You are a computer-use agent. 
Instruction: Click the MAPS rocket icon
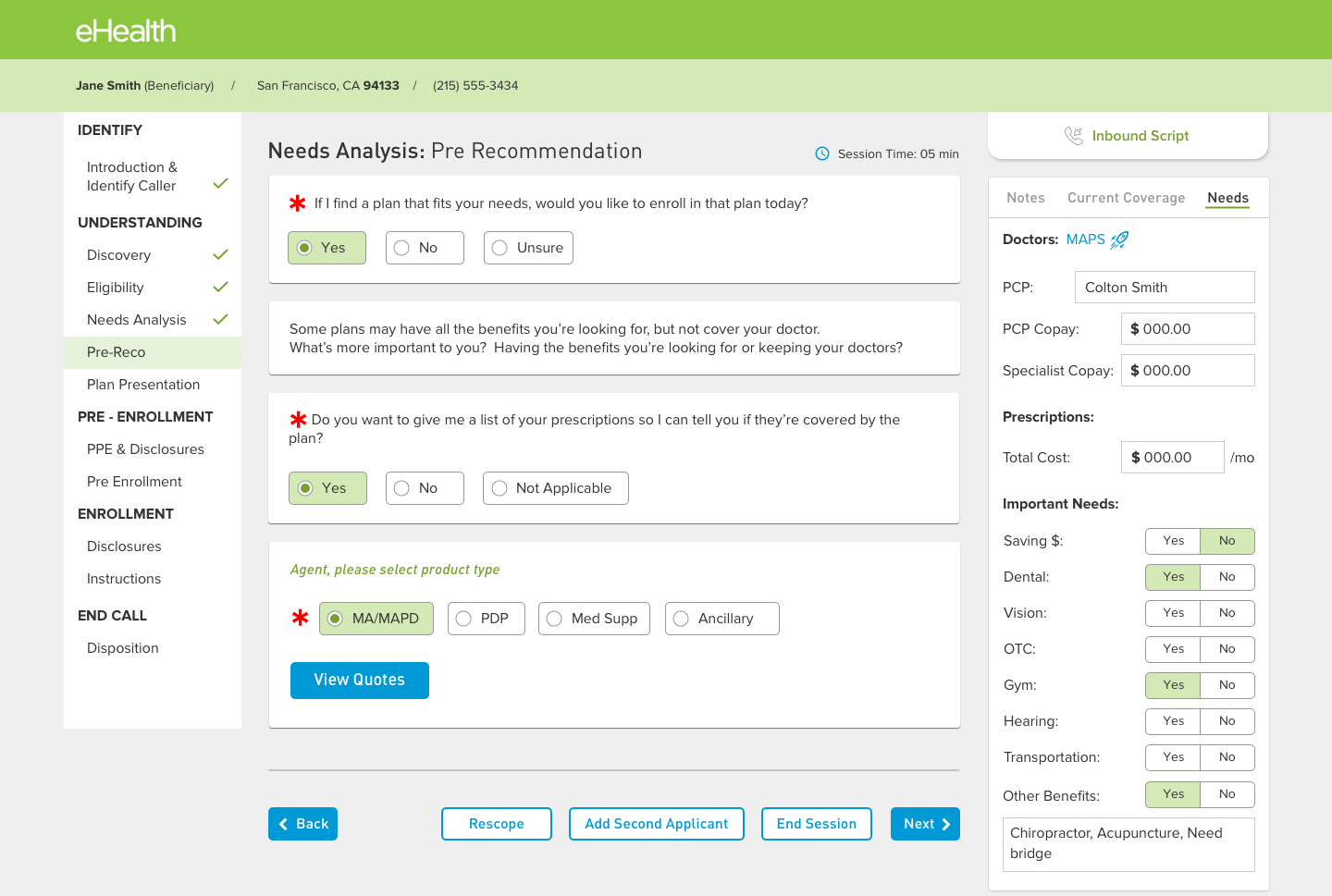pyautogui.click(x=1119, y=239)
